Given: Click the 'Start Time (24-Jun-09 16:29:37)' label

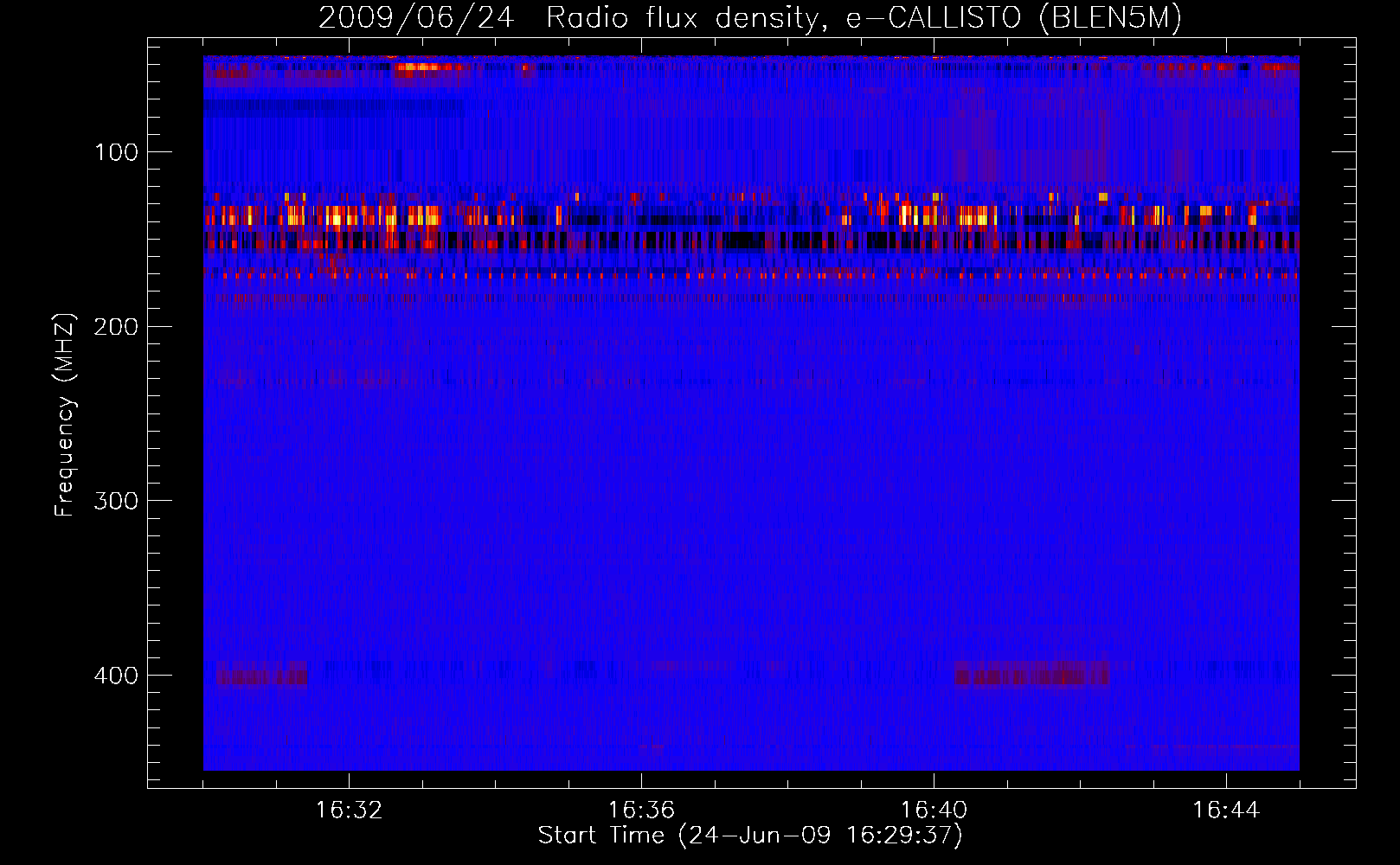Looking at the screenshot, I should pos(750,836).
